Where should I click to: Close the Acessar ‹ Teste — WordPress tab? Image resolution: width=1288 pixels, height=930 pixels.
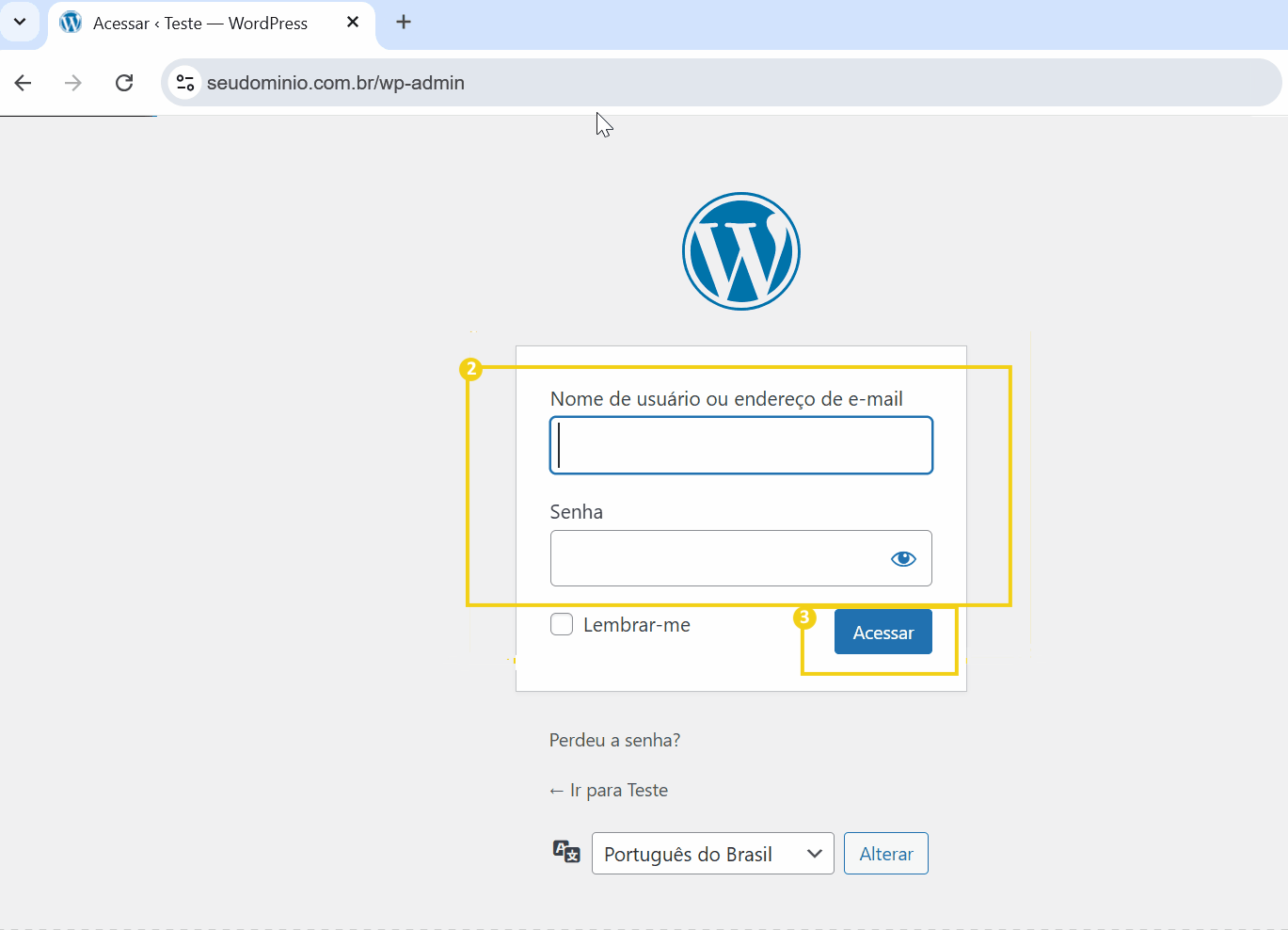(x=353, y=22)
